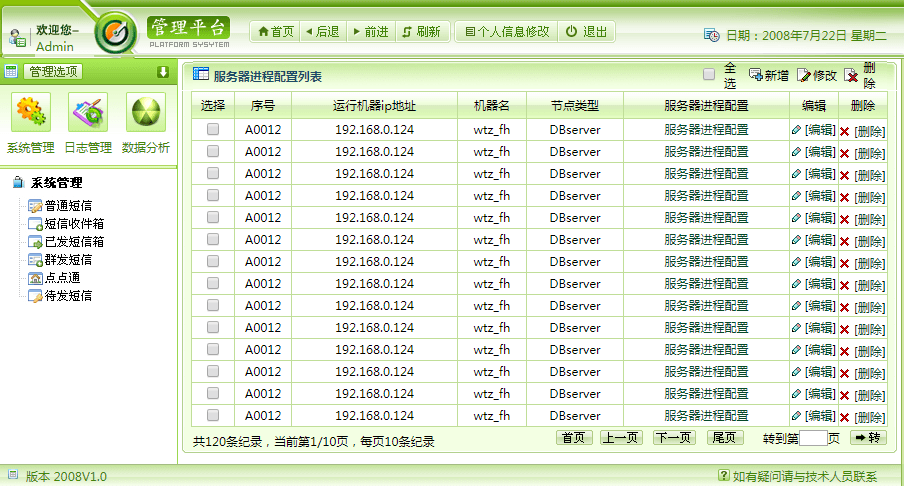Tick the checkbox in the first table row

pyautogui.click(x=213, y=130)
